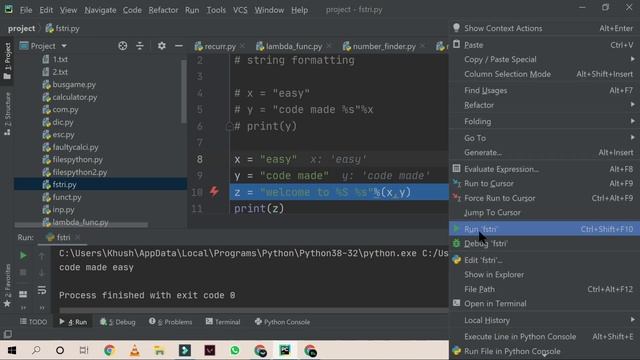Expand Copy / Paste Special submenu
Viewport: 640px width, 360px height.
(544, 59)
